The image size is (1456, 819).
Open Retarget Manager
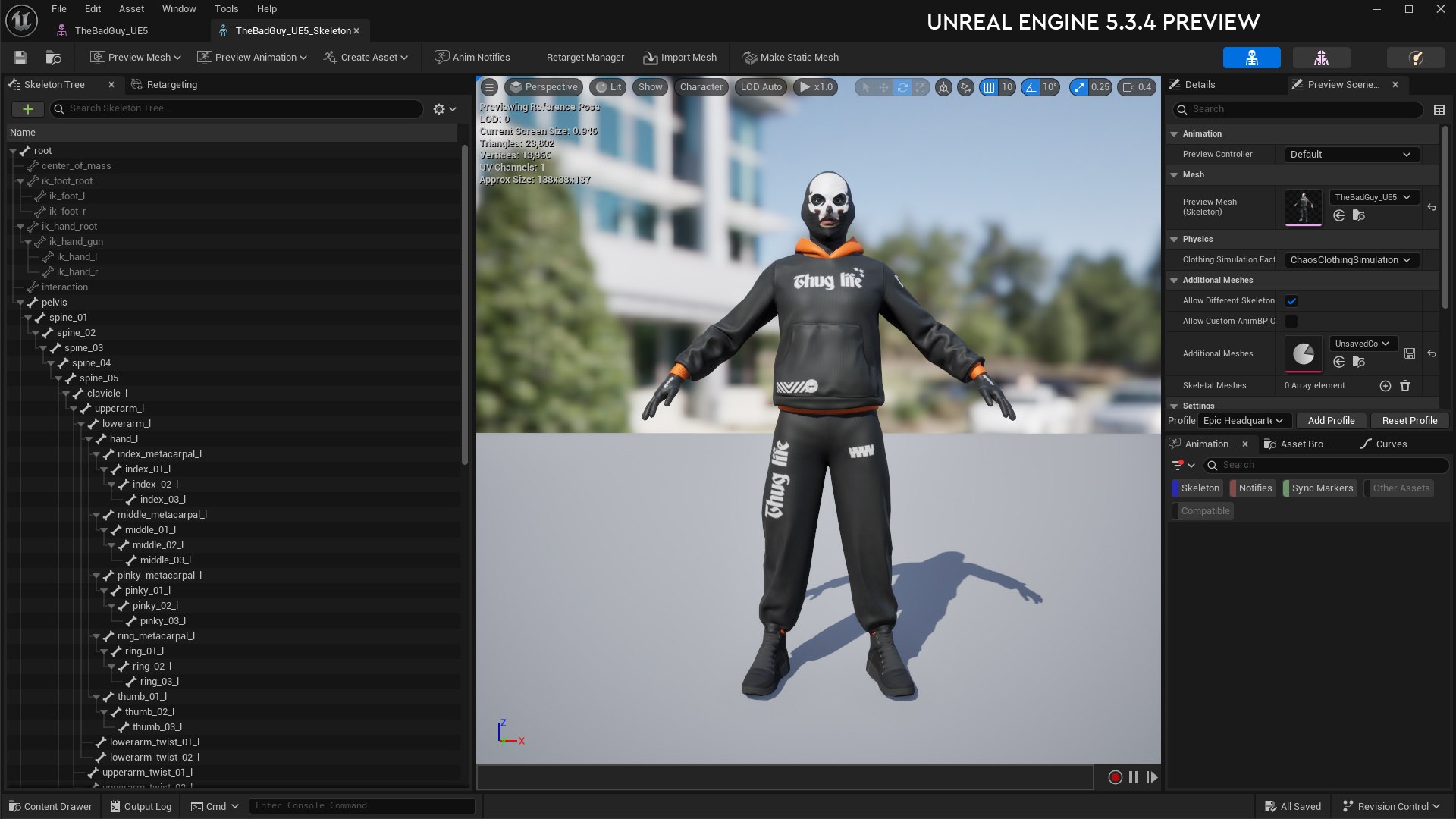click(585, 58)
